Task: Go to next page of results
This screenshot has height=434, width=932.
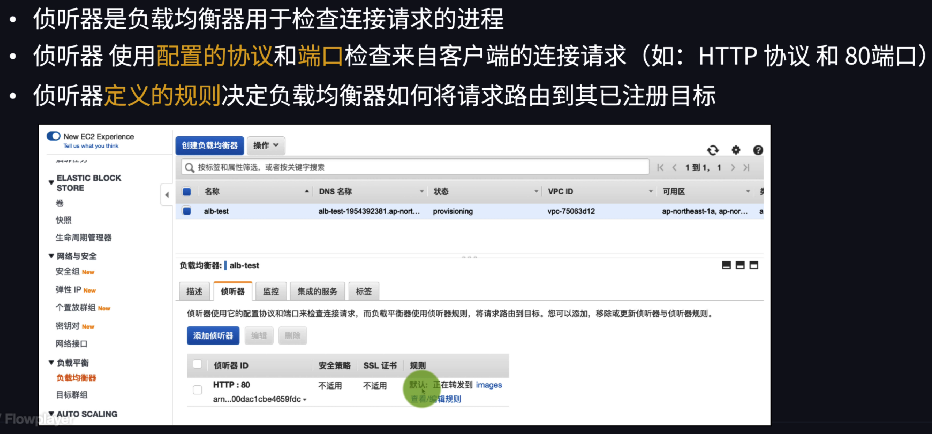Action: [733, 168]
